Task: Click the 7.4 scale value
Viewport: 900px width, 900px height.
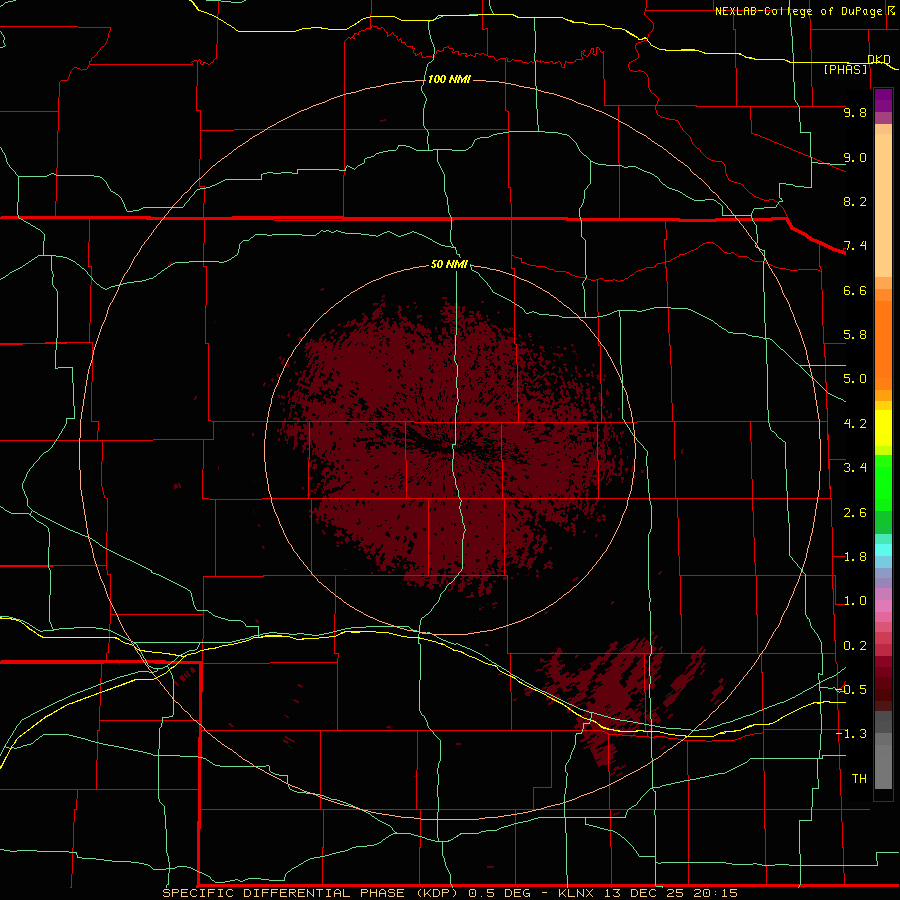Action: [x=855, y=246]
